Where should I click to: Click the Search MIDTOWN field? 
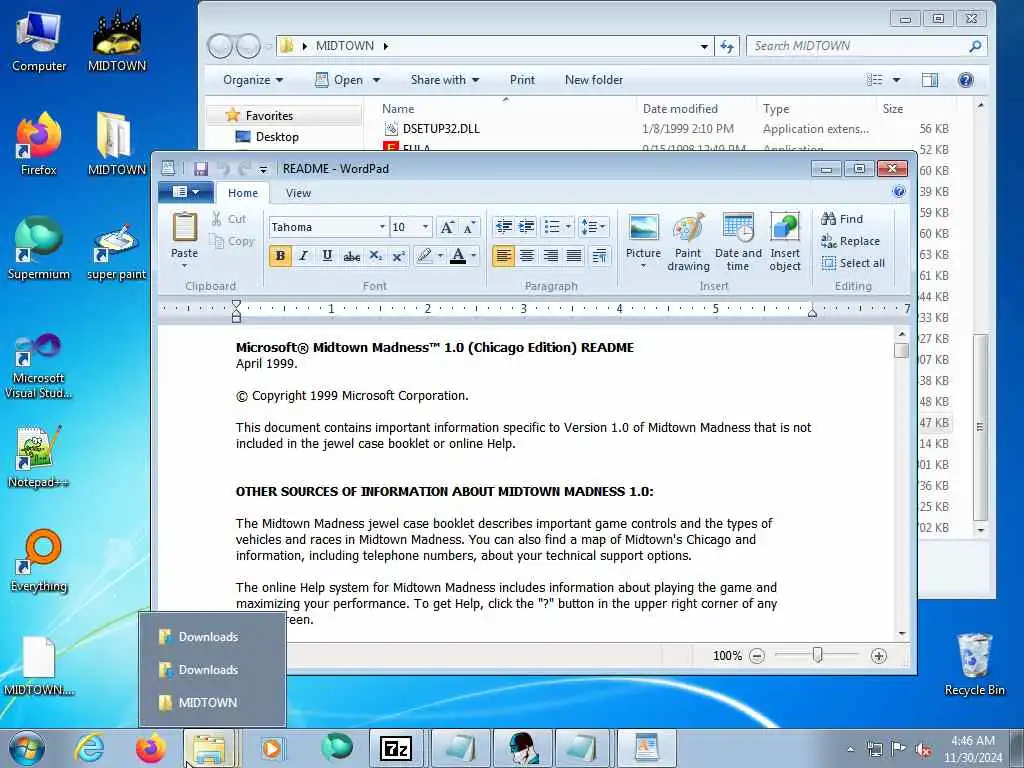[866, 46]
